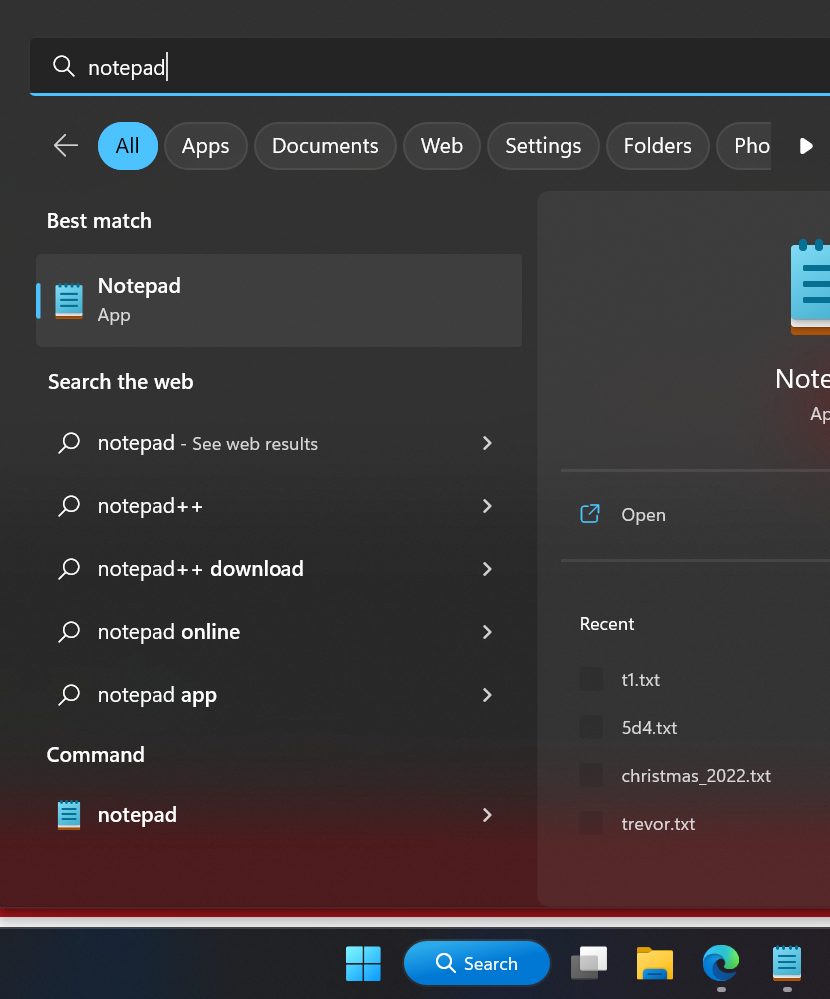The image size is (830, 999).
Task: Click the Open external-link icon
Action: pyautogui.click(x=590, y=514)
